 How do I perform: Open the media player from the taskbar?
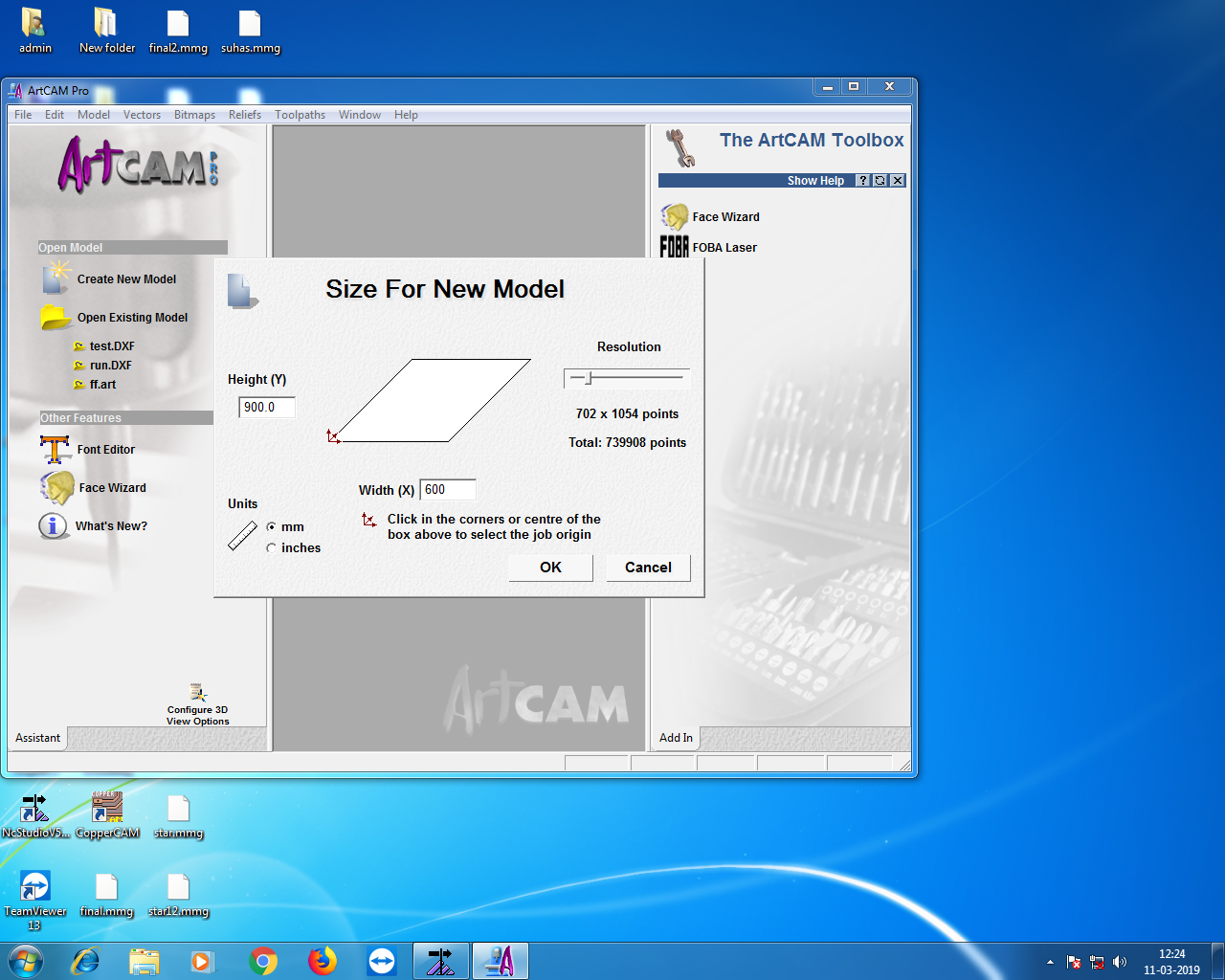[203, 961]
